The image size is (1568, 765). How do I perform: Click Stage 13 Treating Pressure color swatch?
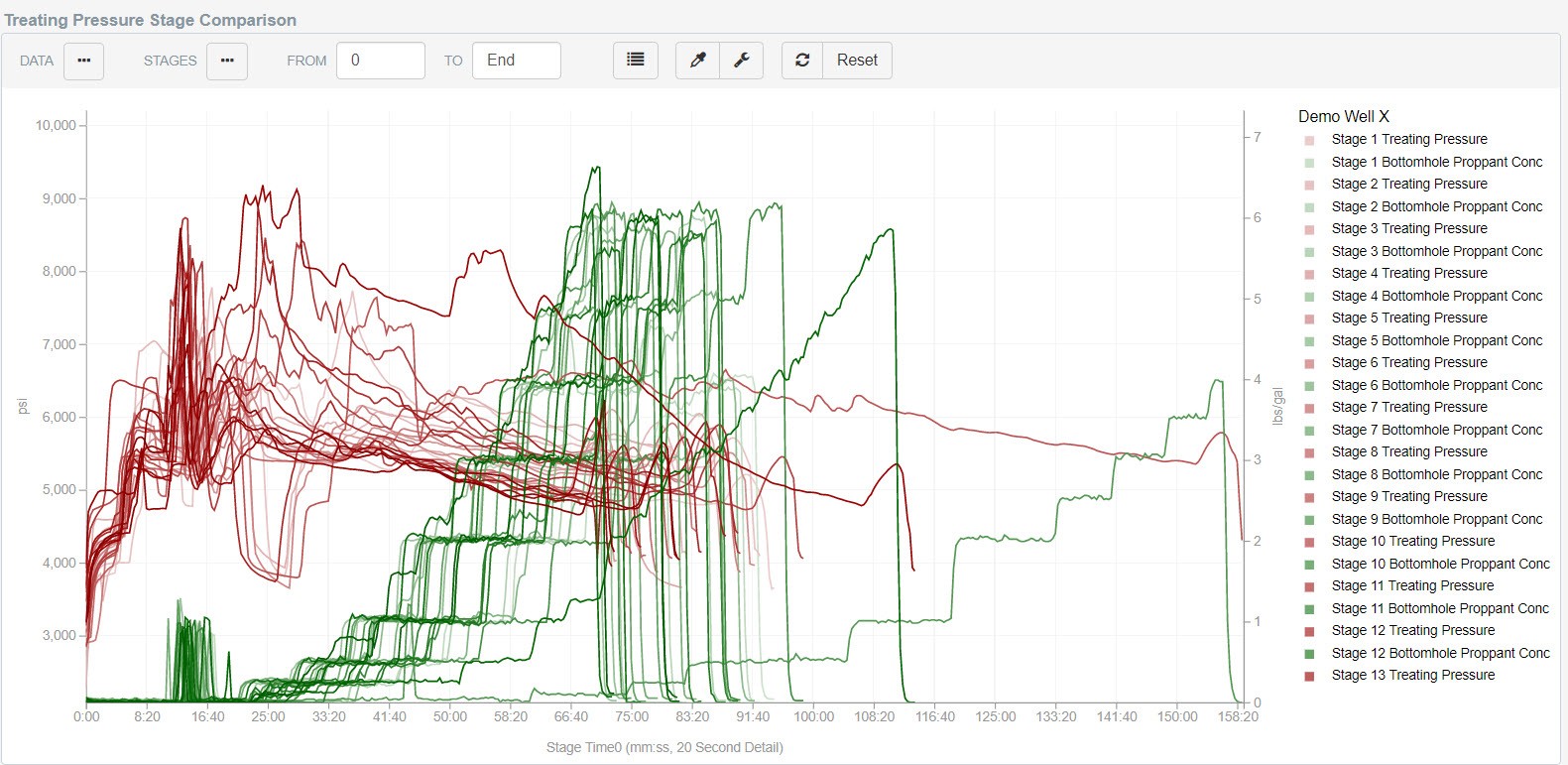(1309, 676)
